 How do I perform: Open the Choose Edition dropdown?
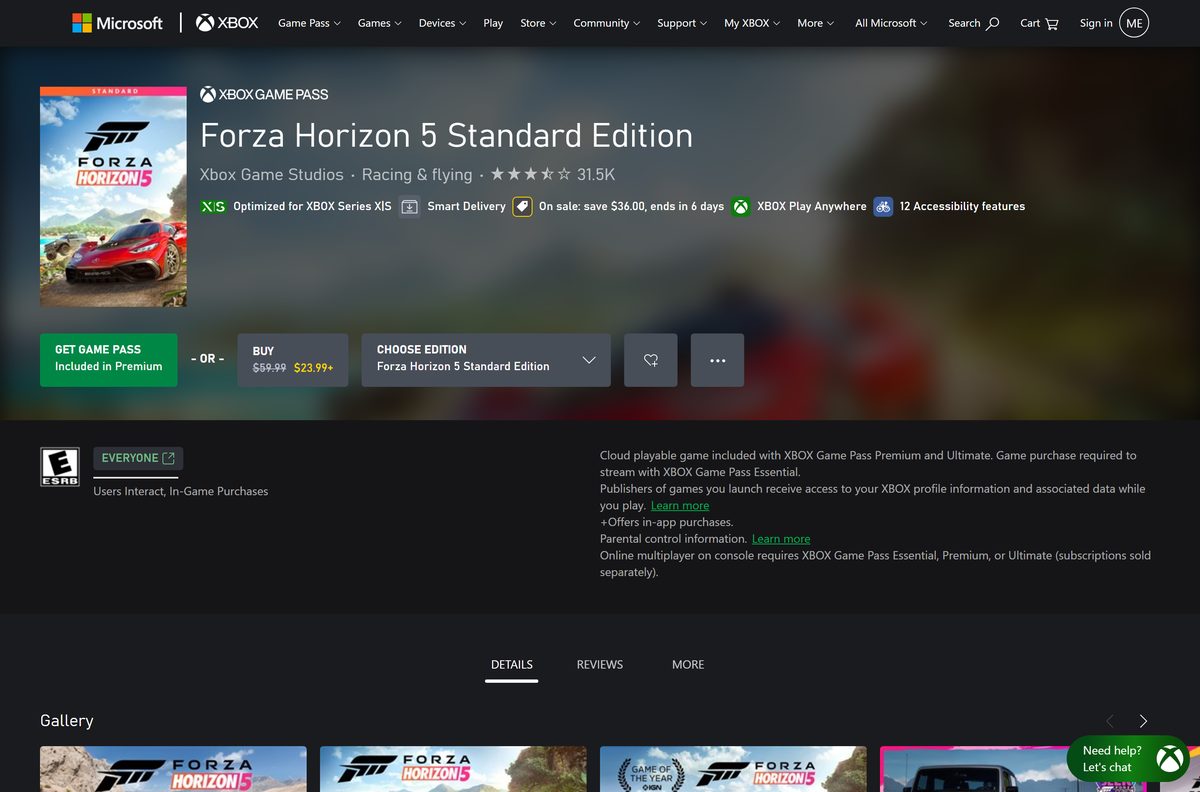click(486, 360)
